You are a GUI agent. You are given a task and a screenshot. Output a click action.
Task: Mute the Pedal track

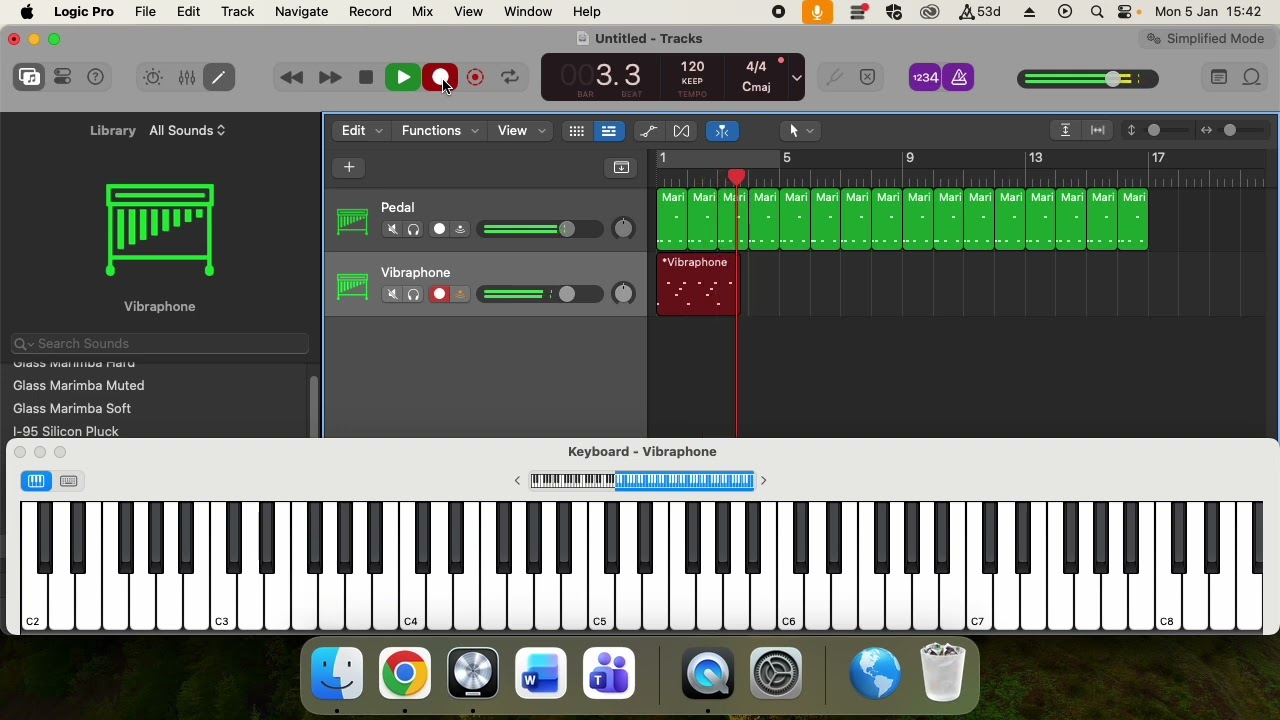392,229
